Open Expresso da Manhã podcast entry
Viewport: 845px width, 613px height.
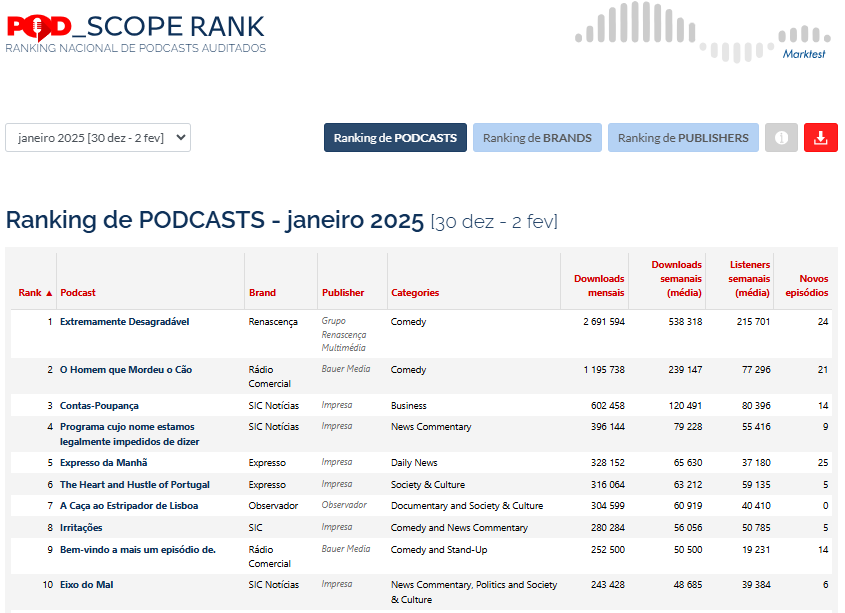(x=103, y=463)
